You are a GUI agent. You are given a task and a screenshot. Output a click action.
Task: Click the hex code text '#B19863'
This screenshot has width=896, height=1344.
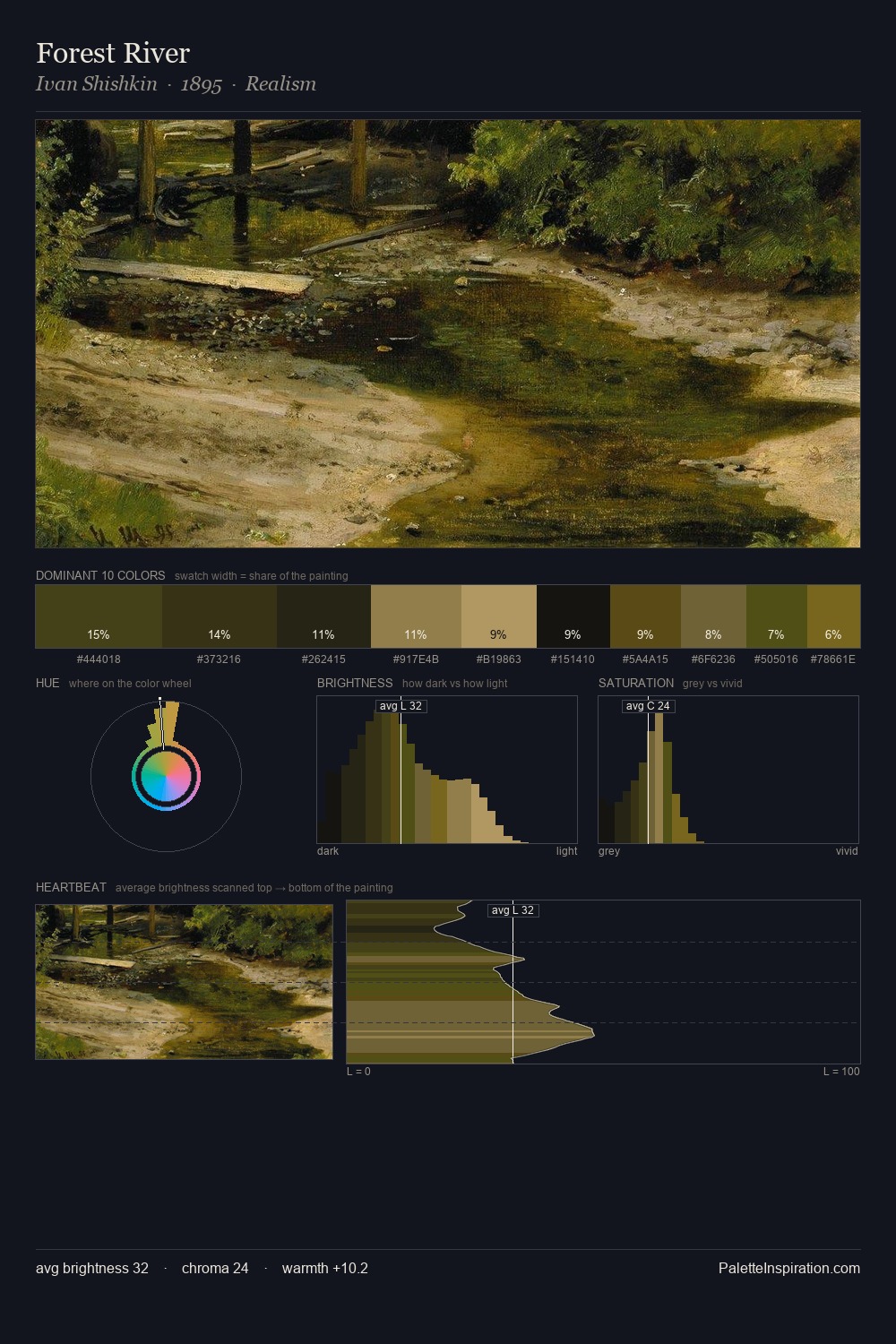(x=498, y=659)
